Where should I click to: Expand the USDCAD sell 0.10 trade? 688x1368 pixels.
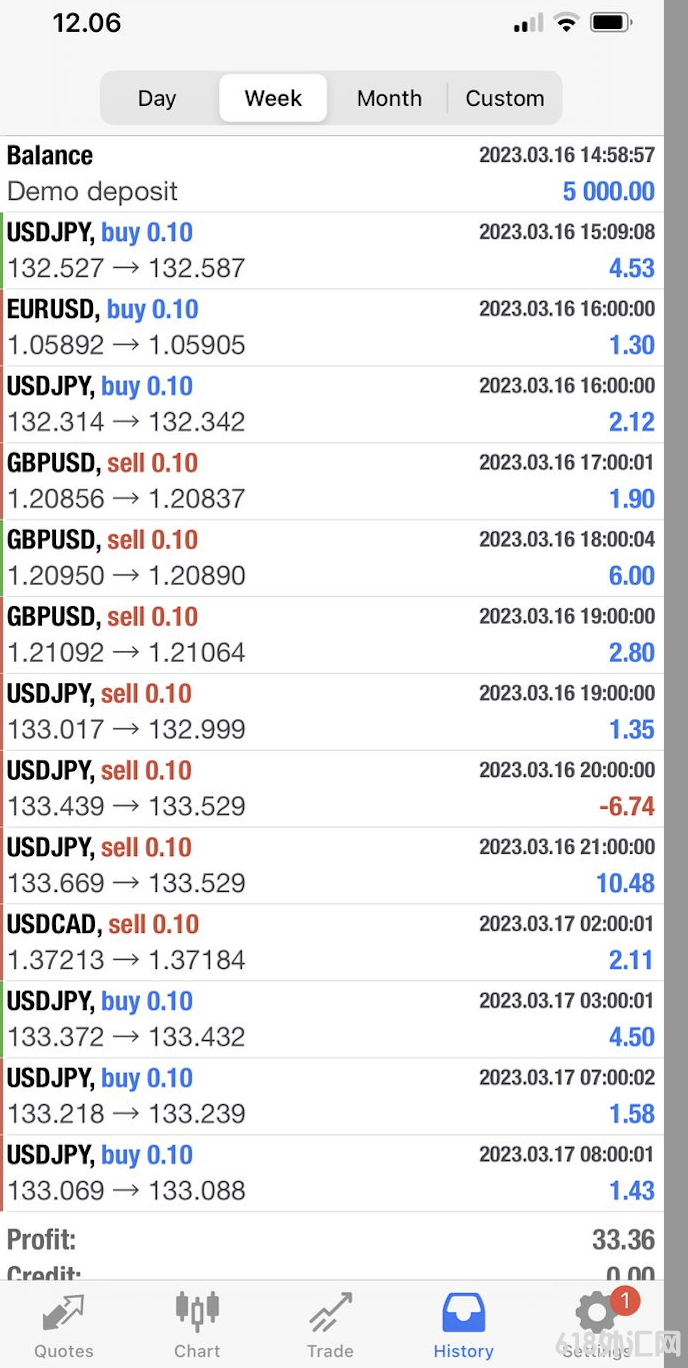pos(331,943)
